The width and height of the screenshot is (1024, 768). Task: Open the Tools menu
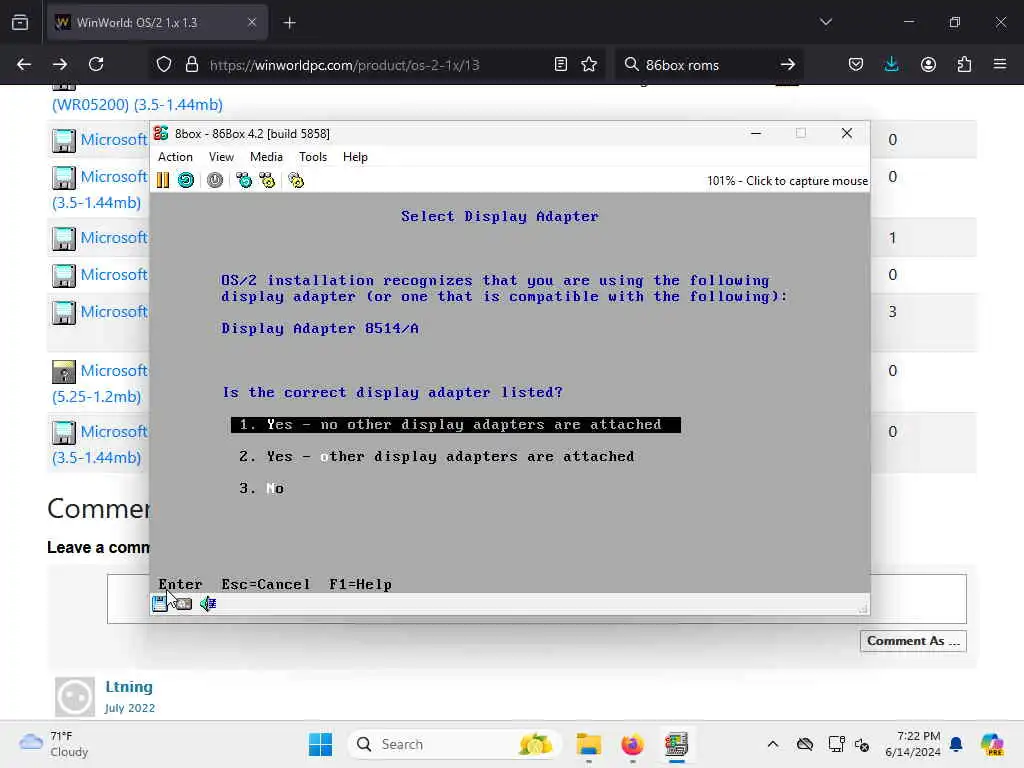point(313,157)
